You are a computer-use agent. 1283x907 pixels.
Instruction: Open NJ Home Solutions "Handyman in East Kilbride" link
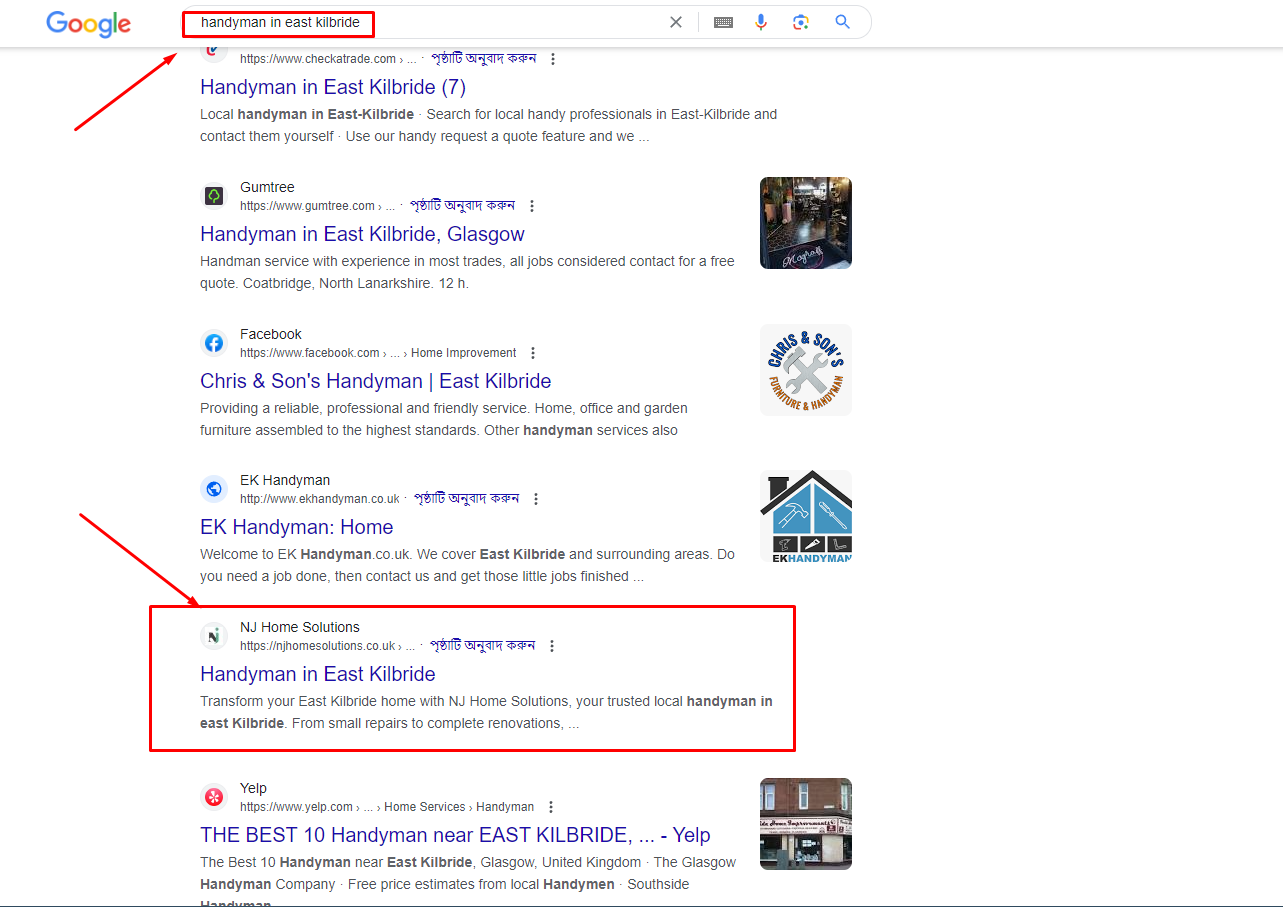(318, 674)
